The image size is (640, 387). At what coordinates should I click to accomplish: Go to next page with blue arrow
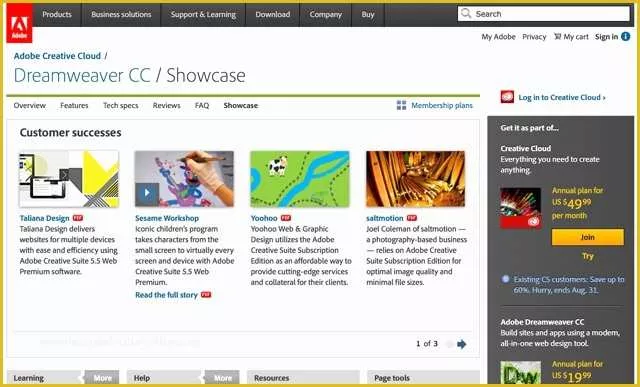click(462, 344)
